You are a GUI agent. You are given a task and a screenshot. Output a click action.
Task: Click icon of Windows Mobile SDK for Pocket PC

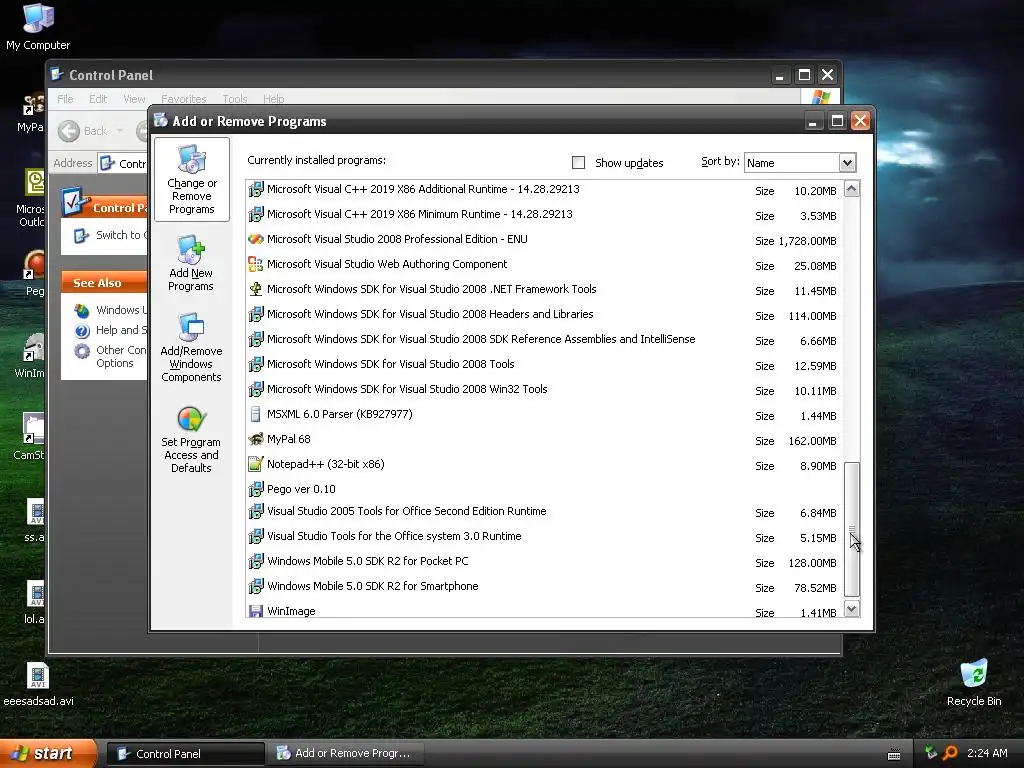pyautogui.click(x=255, y=562)
